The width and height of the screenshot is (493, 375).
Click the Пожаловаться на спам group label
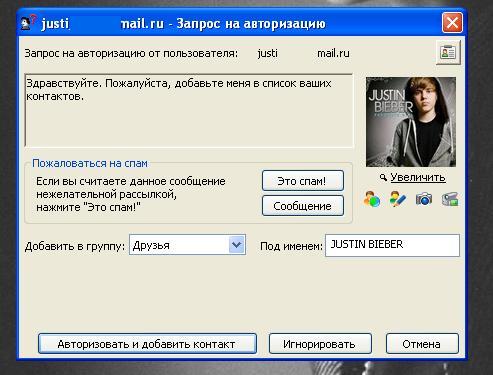[x=90, y=163]
